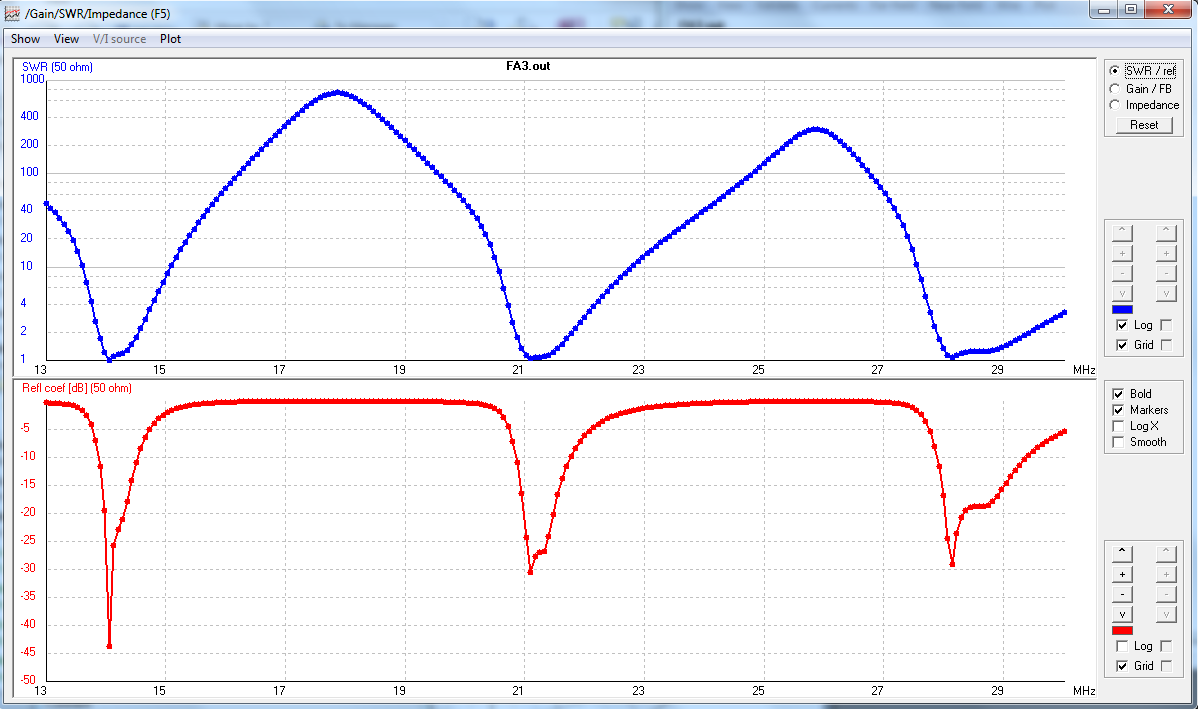1198x709 pixels.
Task: Open the Plot menu
Action: (170, 39)
